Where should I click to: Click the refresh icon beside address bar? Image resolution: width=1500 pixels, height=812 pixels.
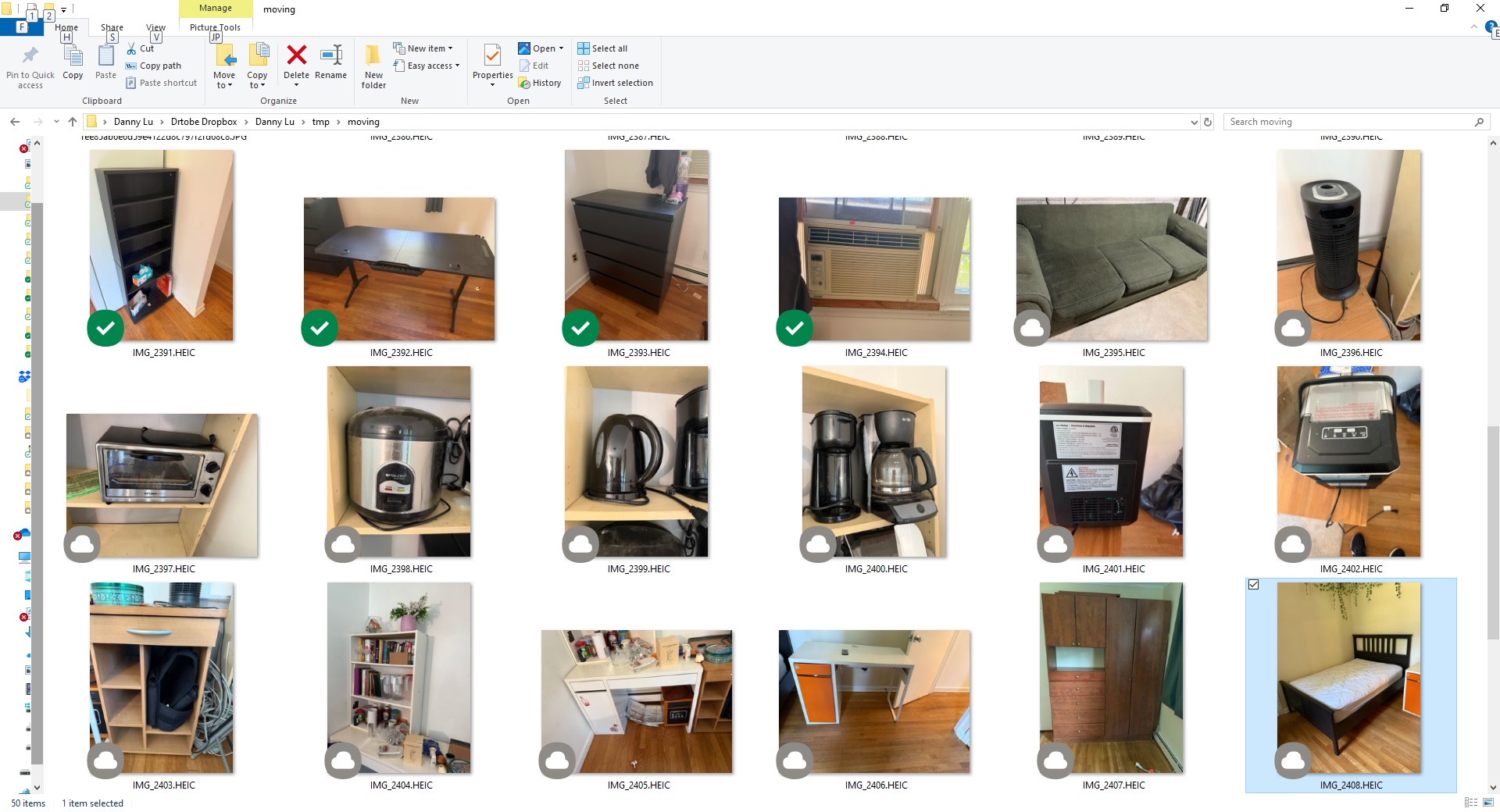(x=1208, y=122)
